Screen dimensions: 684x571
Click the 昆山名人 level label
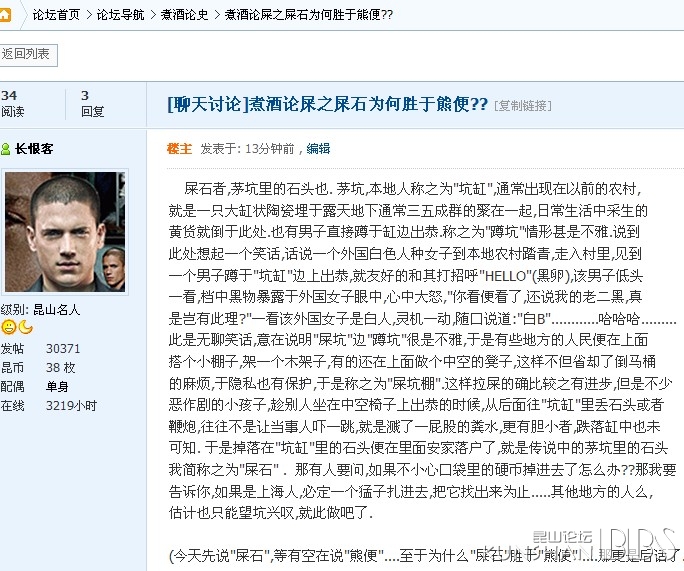57,310
